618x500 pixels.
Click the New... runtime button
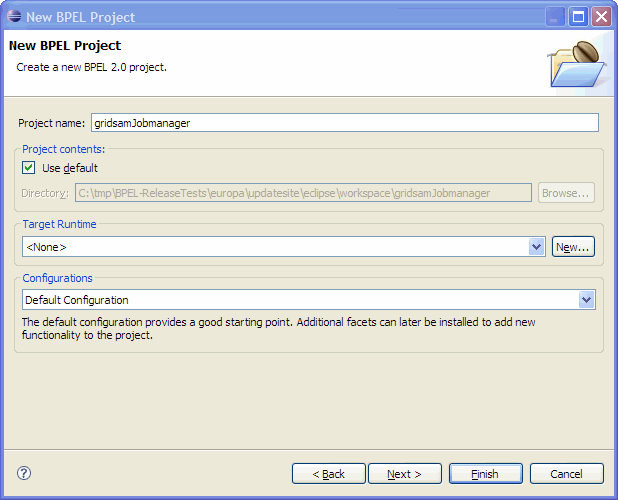pyautogui.click(x=573, y=247)
